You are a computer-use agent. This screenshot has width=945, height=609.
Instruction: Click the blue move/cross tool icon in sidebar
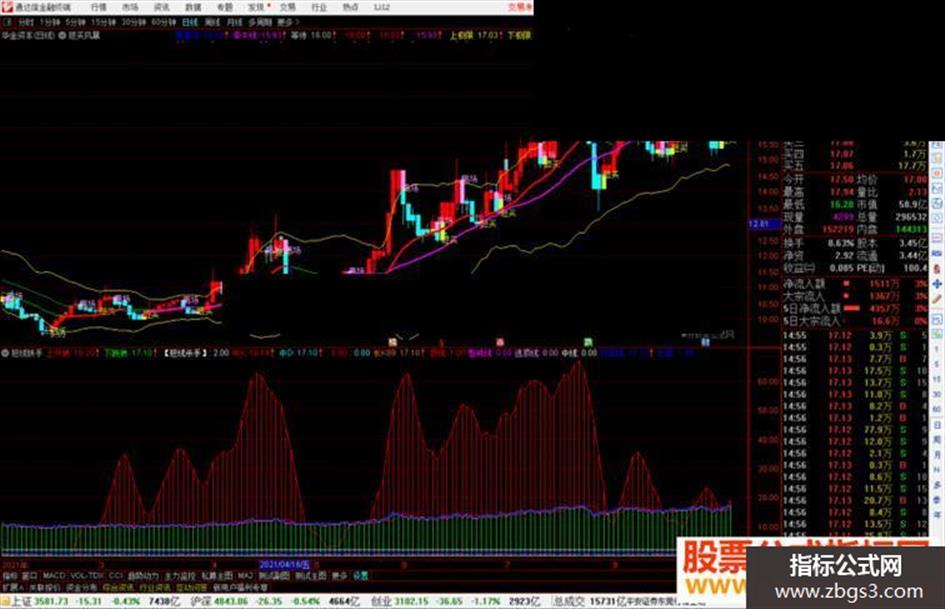click(937, 283)
